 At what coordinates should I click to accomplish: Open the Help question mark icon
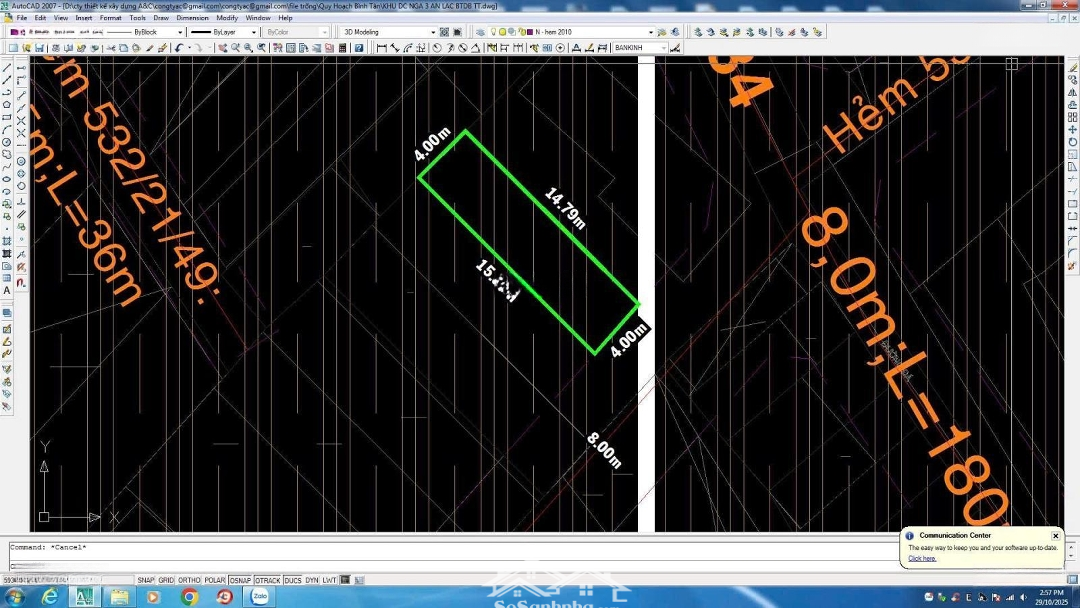pyautogui.click(x=358, y=48)
